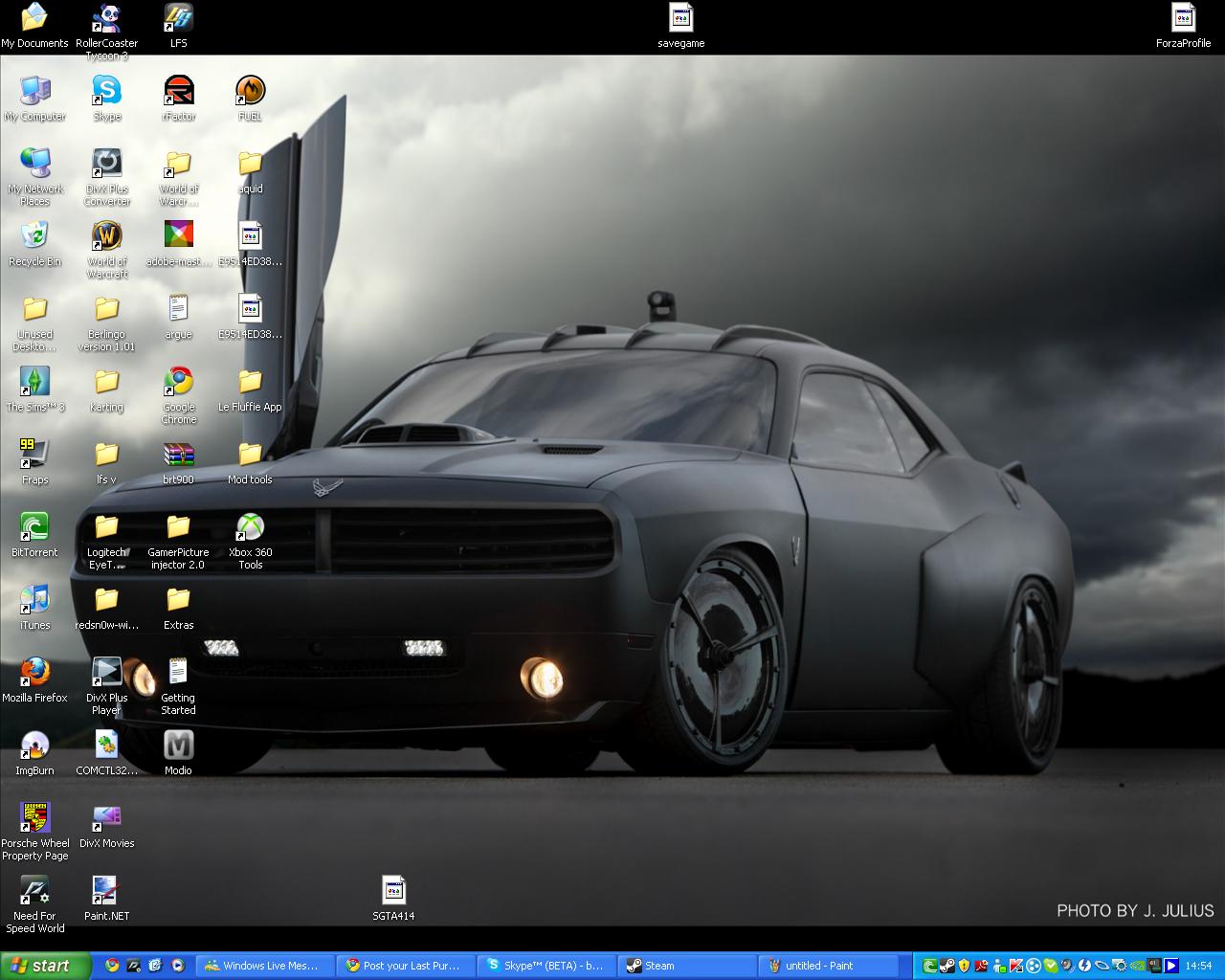Select the GamerPicture injector 2.0 folder
Screen dimensions: 1225x980
point(179,541)
